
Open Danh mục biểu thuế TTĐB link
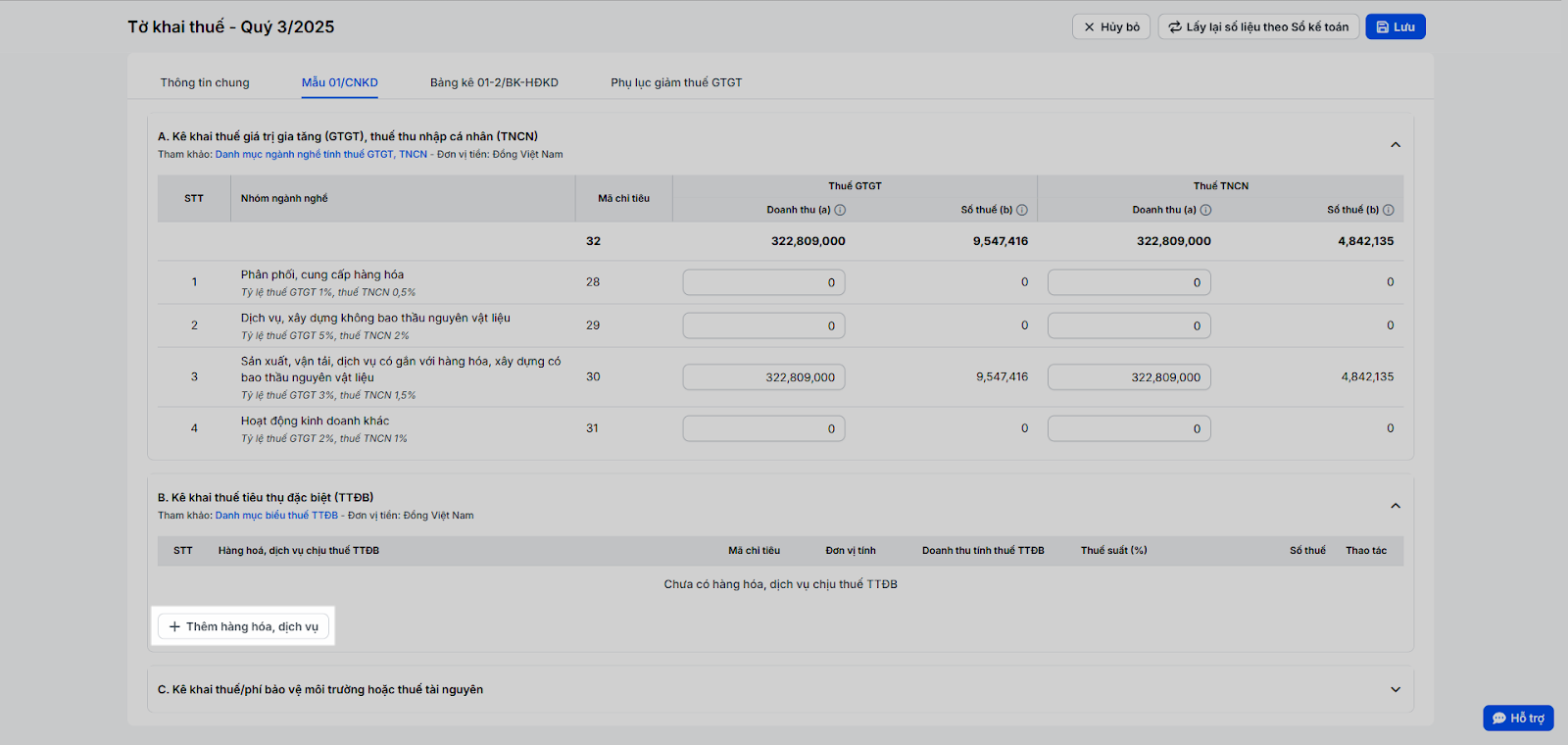click(x=276, y=516)
